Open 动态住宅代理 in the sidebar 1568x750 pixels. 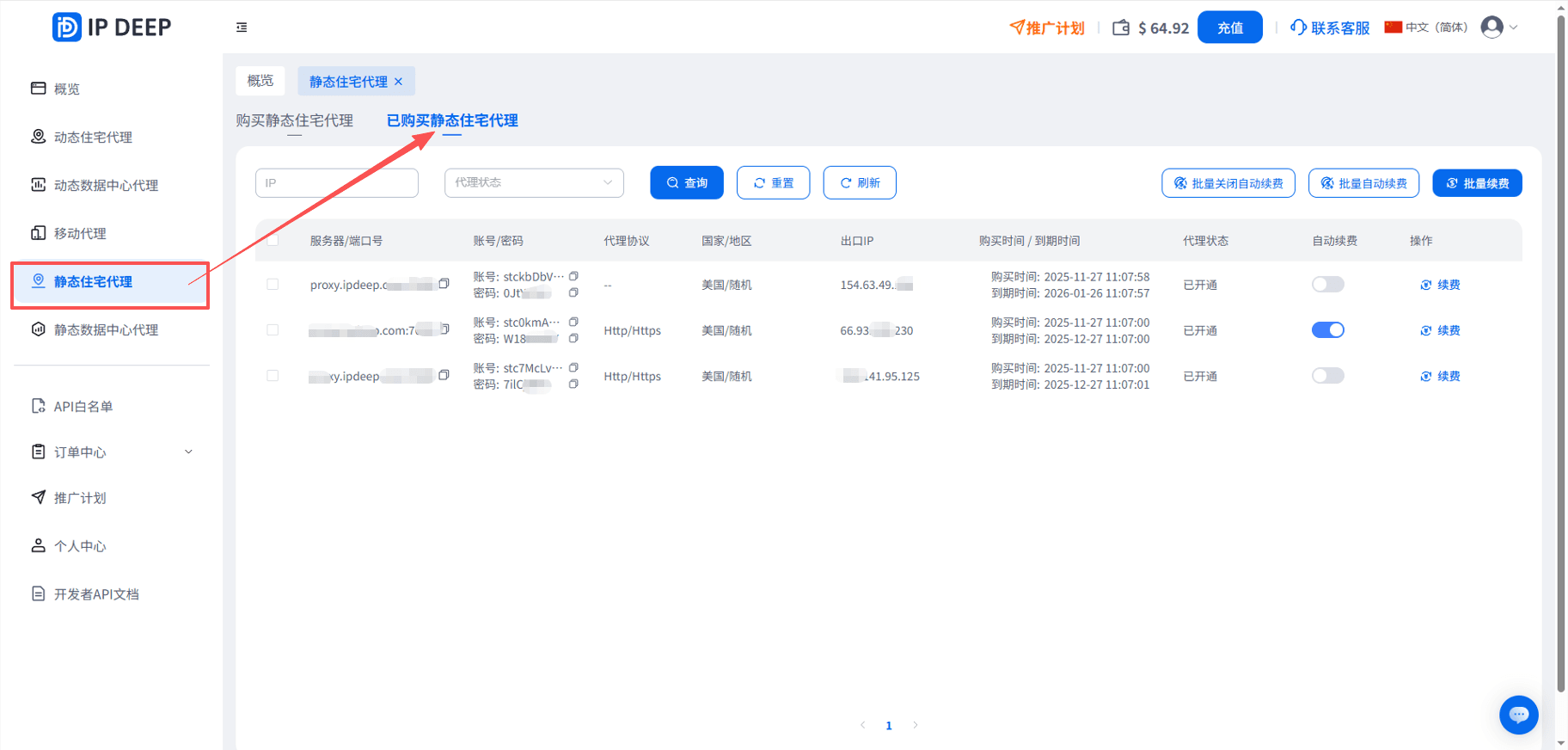tap(93, 138)
